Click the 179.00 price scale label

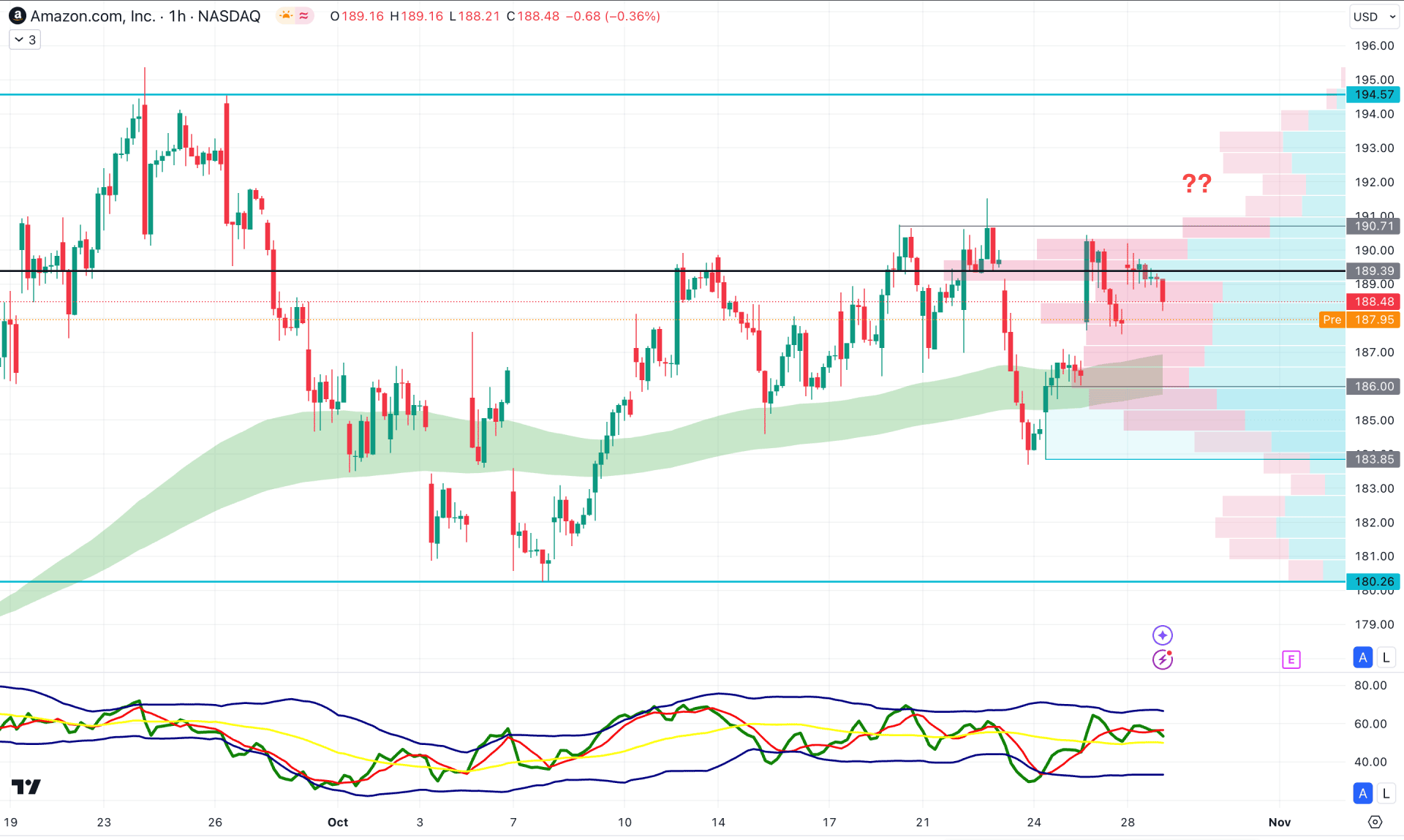pos(1374,624)
